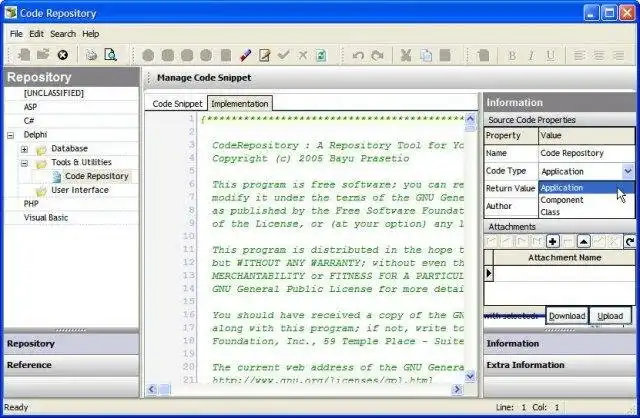Screen dimensions: 640x418
Task: Select the [UNCLASSIFIED] repository item
Action: (53, 93)
